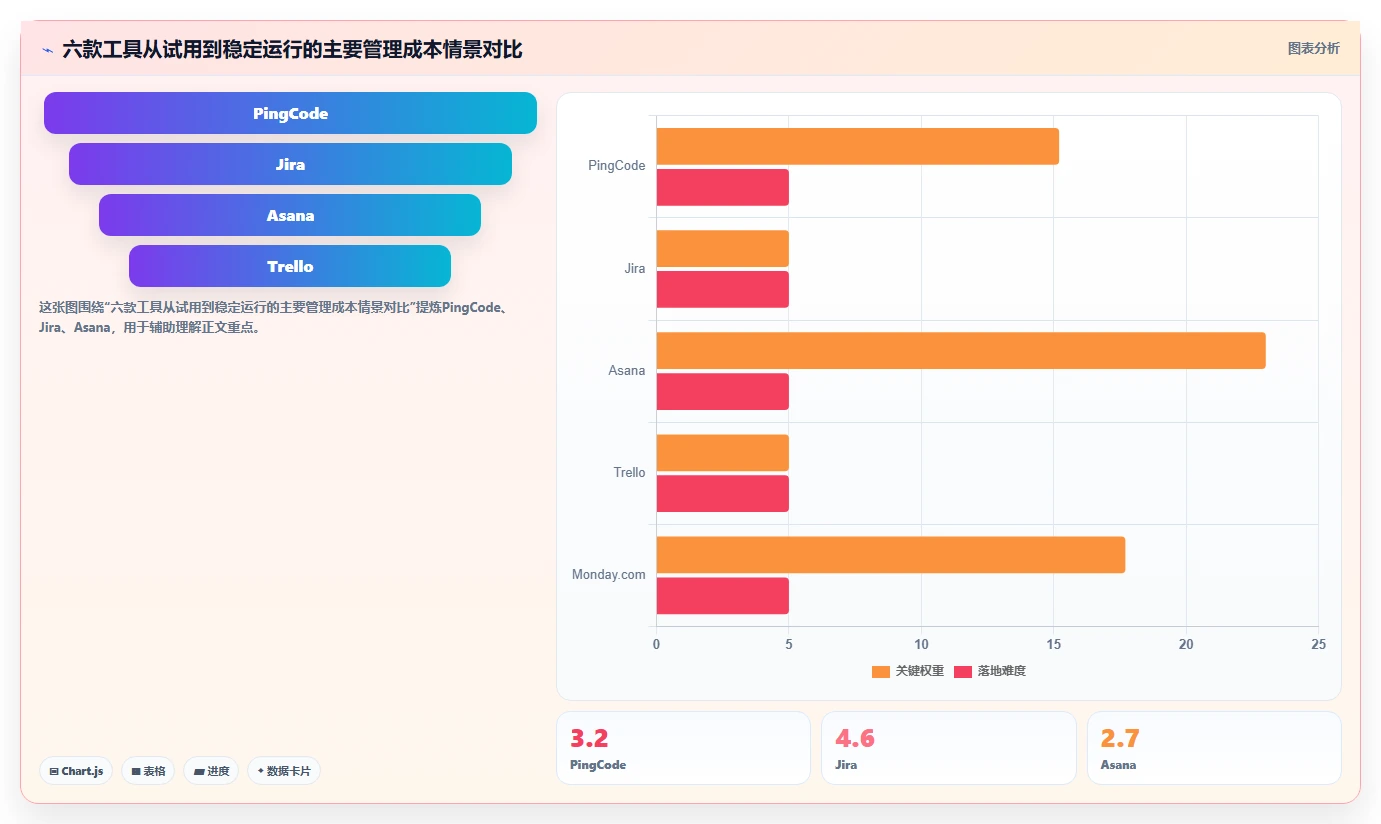Click Jira's orange 关键权重 bar
The image size is (1381, 824).
pyautogui.click(x=722, y=248)
